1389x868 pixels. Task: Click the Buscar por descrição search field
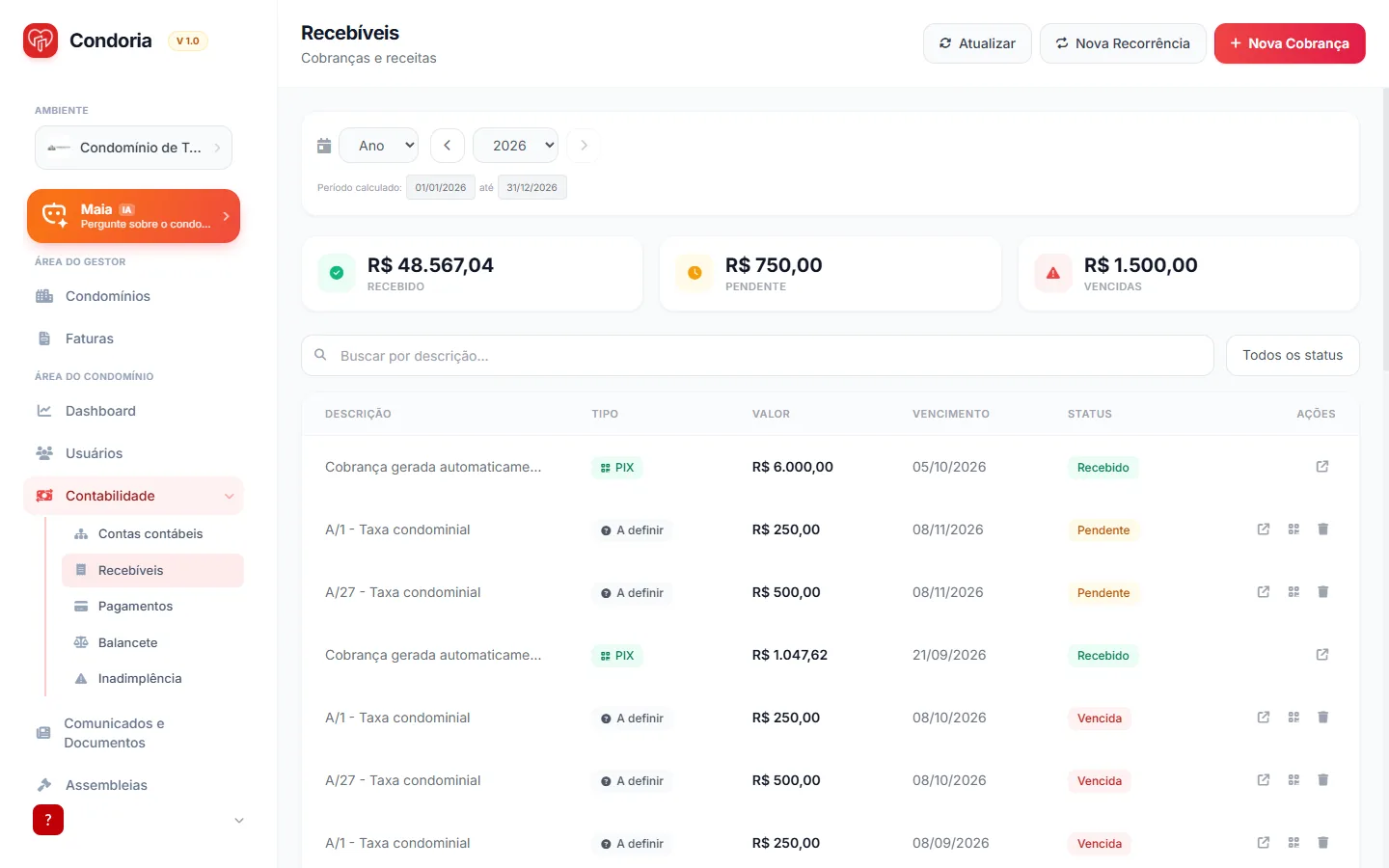tap(758, 356)
